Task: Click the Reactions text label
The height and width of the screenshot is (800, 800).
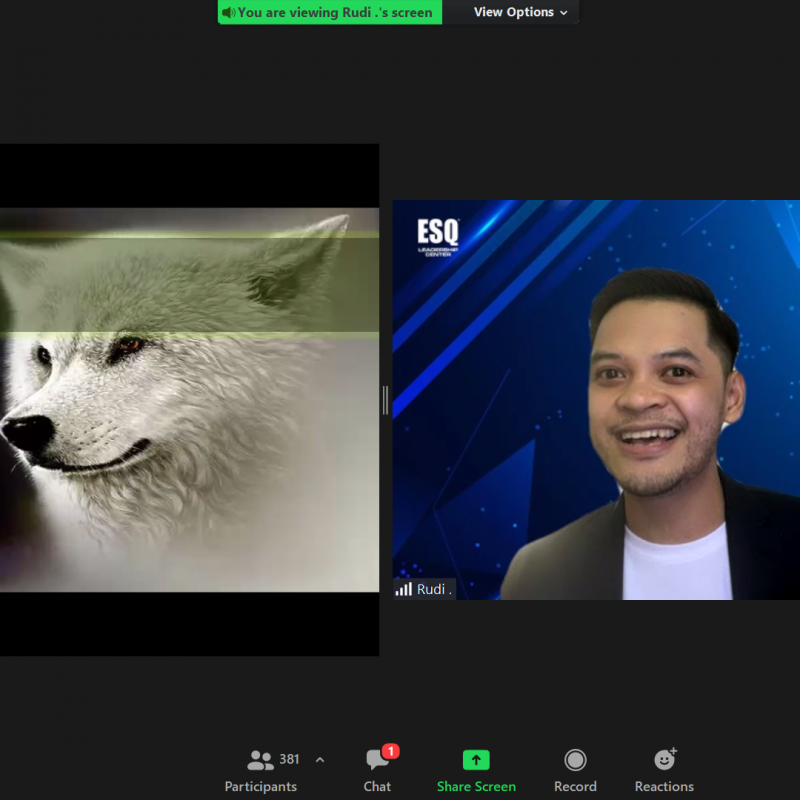Action: coord(664,786)
